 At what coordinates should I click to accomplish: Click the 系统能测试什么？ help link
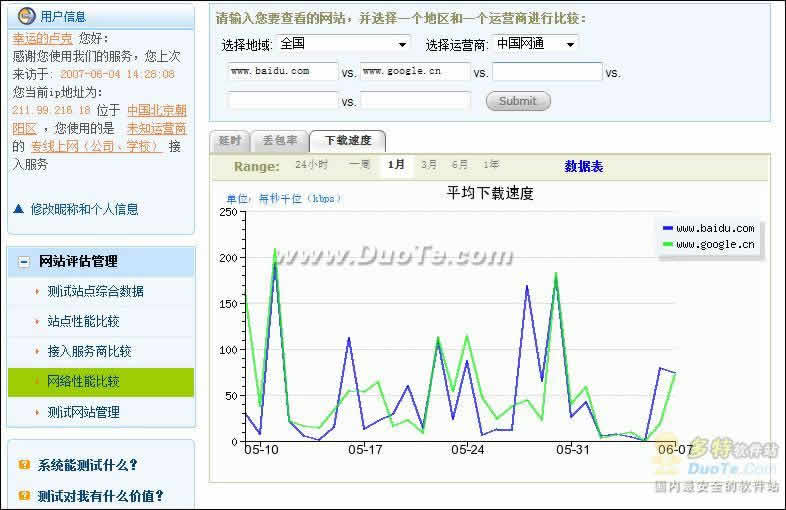(88, 465)
